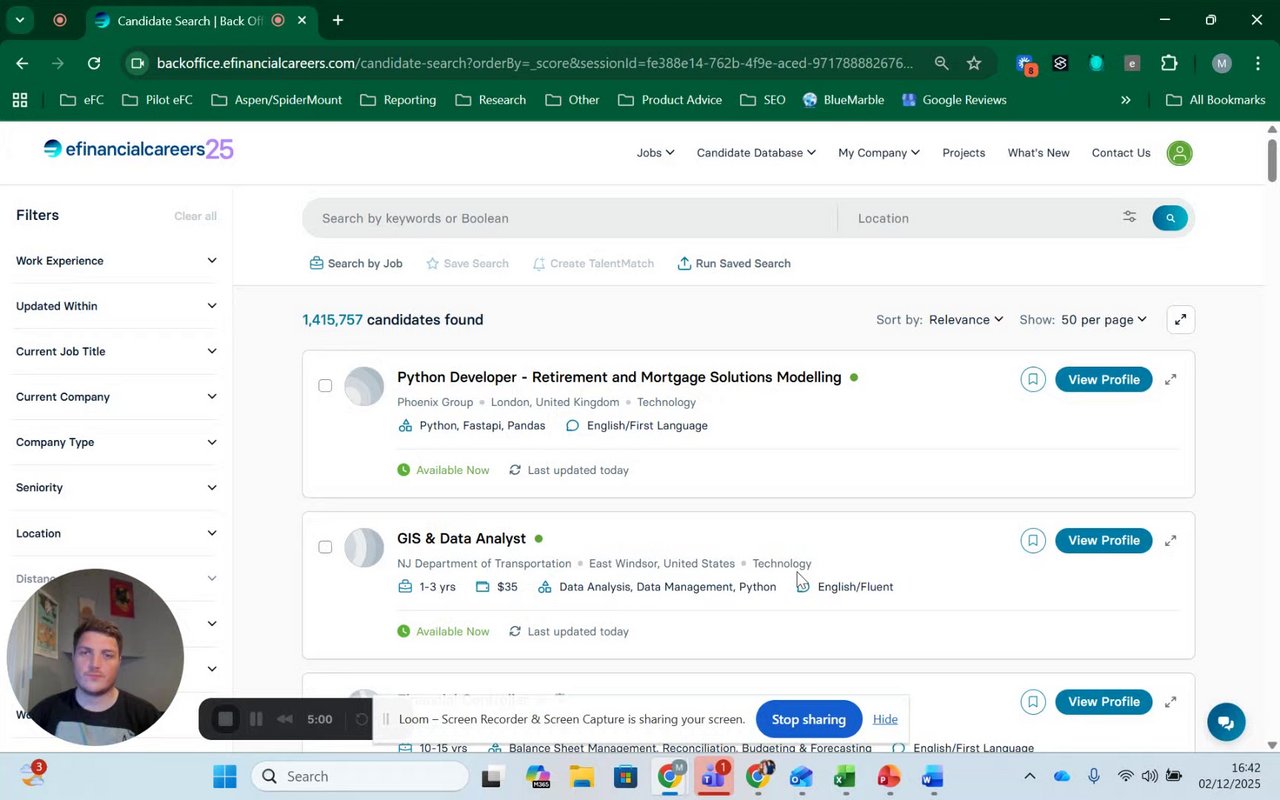The height and width of the screenshot is (800, 1280).
Task: Open Microsoft Teams from the taskbar
Action: pyautogui.click(x=713, y=777)
